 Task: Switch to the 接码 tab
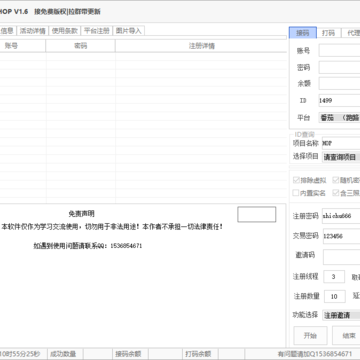(303, 33)
